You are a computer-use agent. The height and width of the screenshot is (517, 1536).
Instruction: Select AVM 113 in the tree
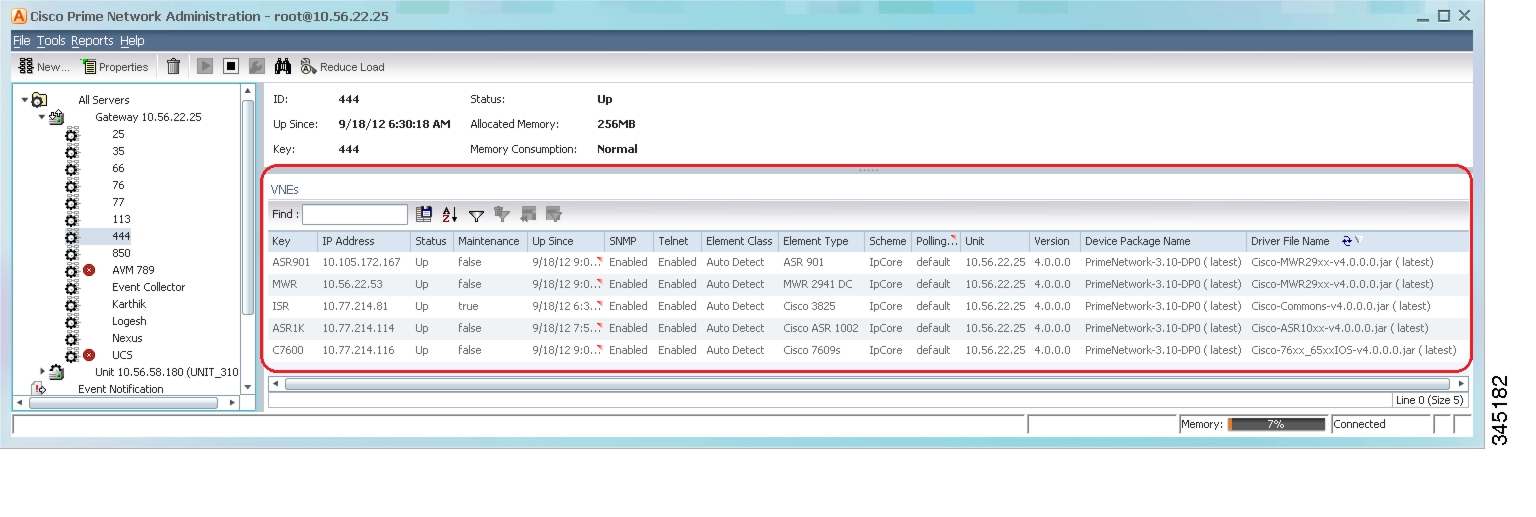(121, 219)
